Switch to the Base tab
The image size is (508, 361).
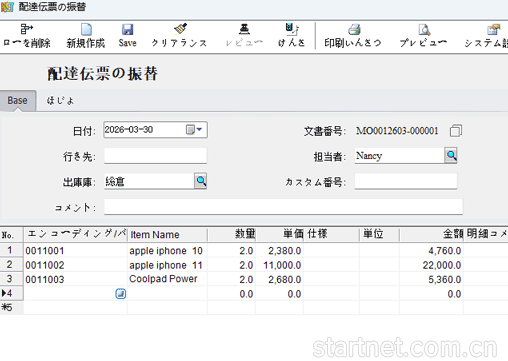pyautogui.click(x=18, y=101)
